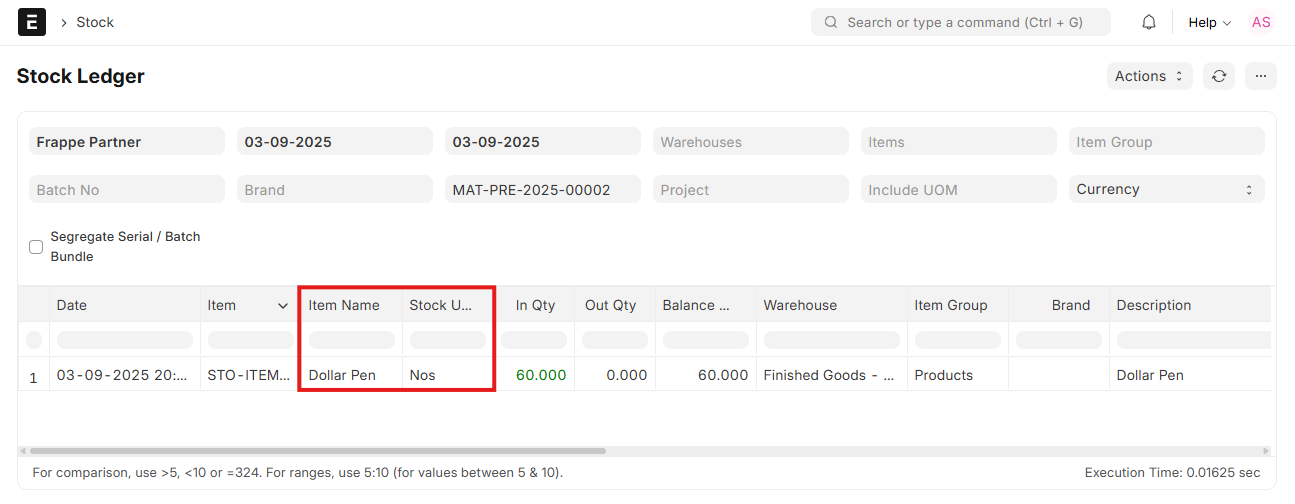Expand the Actions dropdown
Image resolution: width=1295 pixels, height=504 pixels.
pos(1149,76)
